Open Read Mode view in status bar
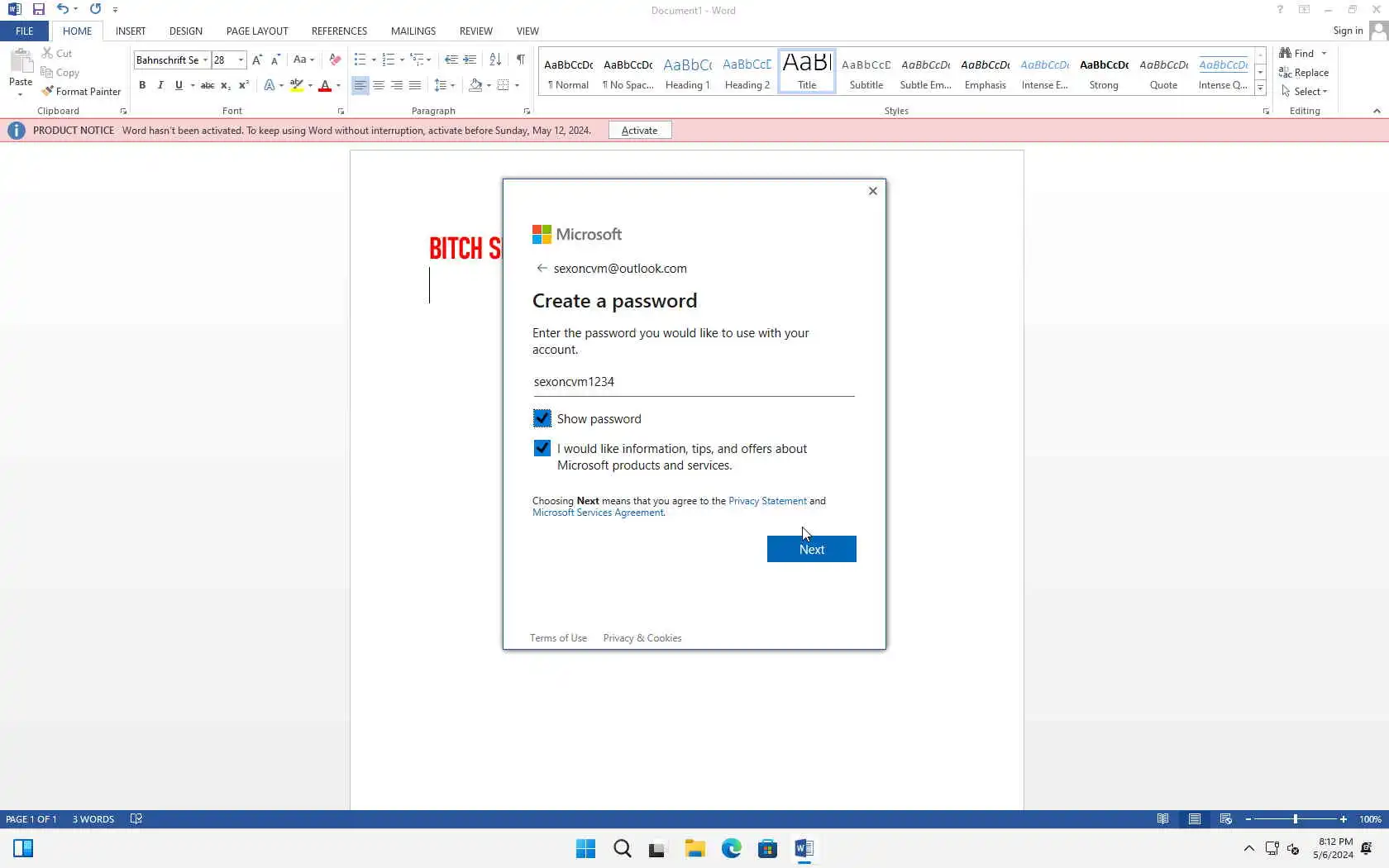This screenshot has width=1389, height=868. pos(1162,819)
